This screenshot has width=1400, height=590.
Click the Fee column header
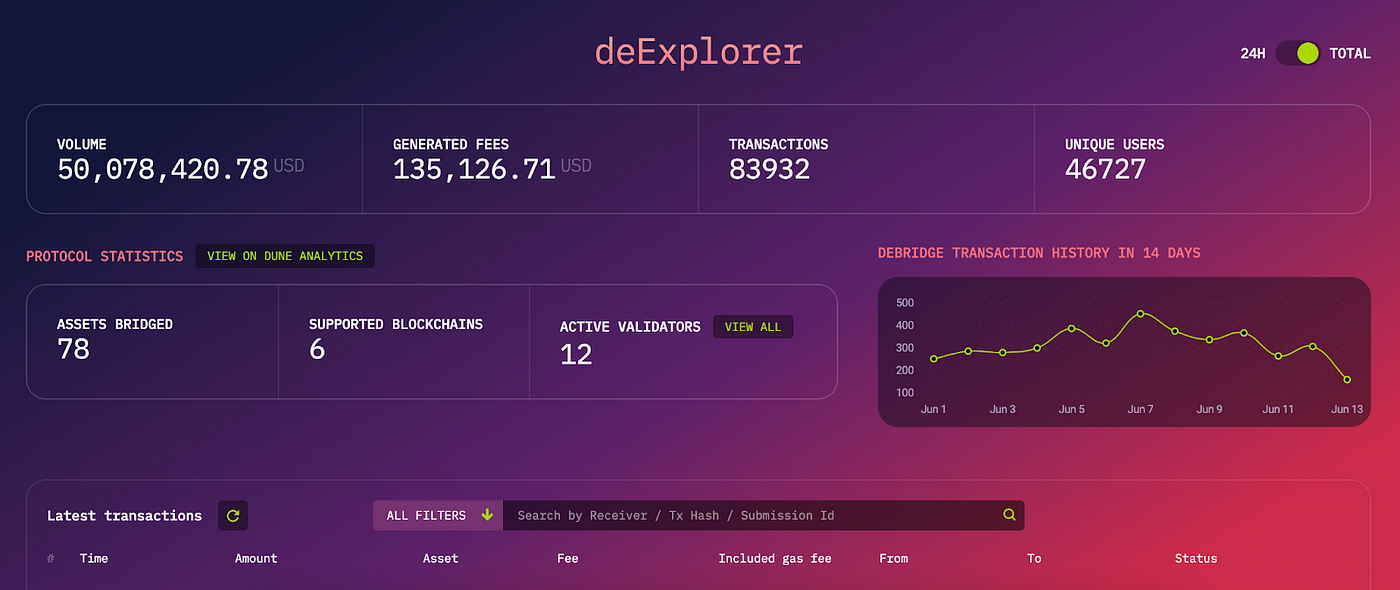pos(568,558)
